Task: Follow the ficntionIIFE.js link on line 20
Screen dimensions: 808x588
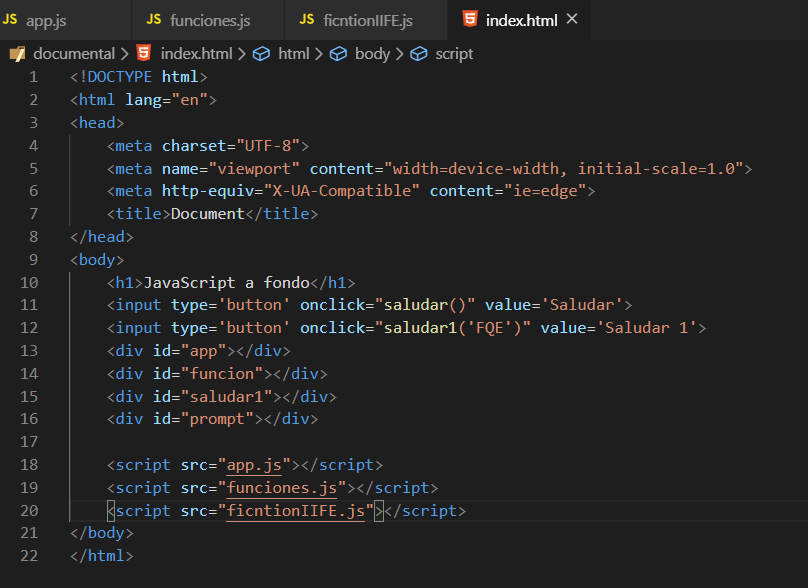Action: pyautogui.click(x=296, y=511)
